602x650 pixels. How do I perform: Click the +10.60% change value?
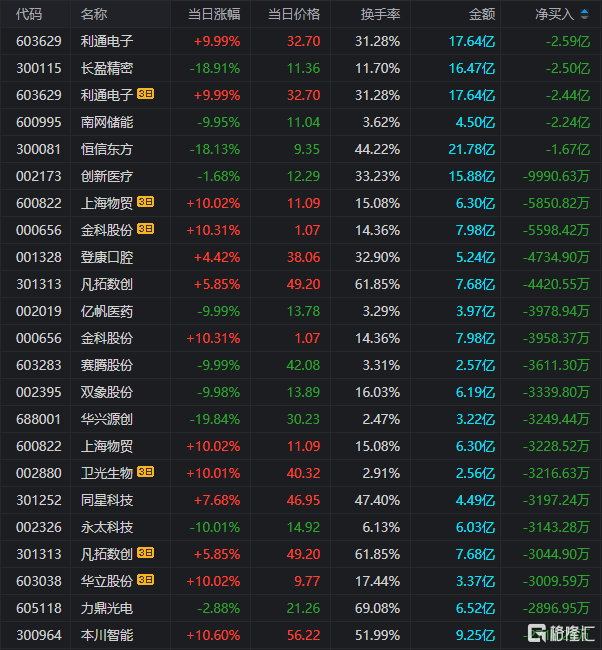click(213, 635)
